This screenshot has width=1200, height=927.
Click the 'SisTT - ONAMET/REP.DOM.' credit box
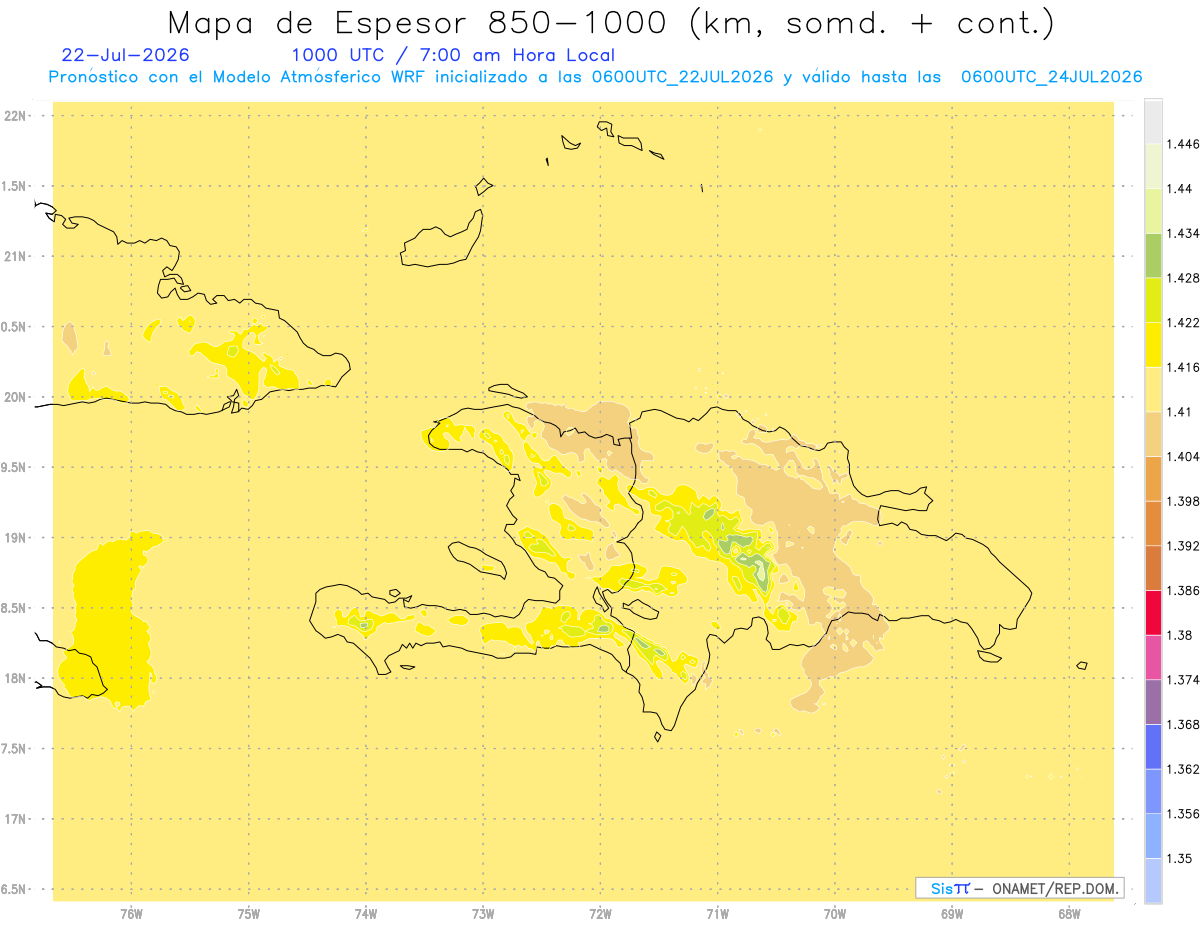pyautogui.click(x=1020, y=888)
